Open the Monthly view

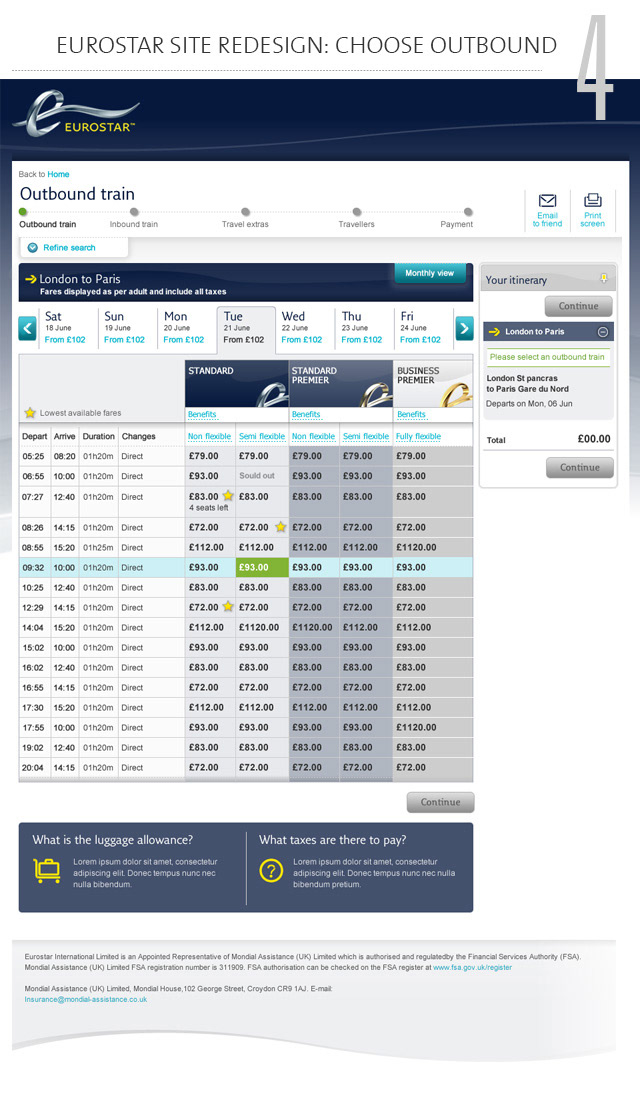pos(429,273)
